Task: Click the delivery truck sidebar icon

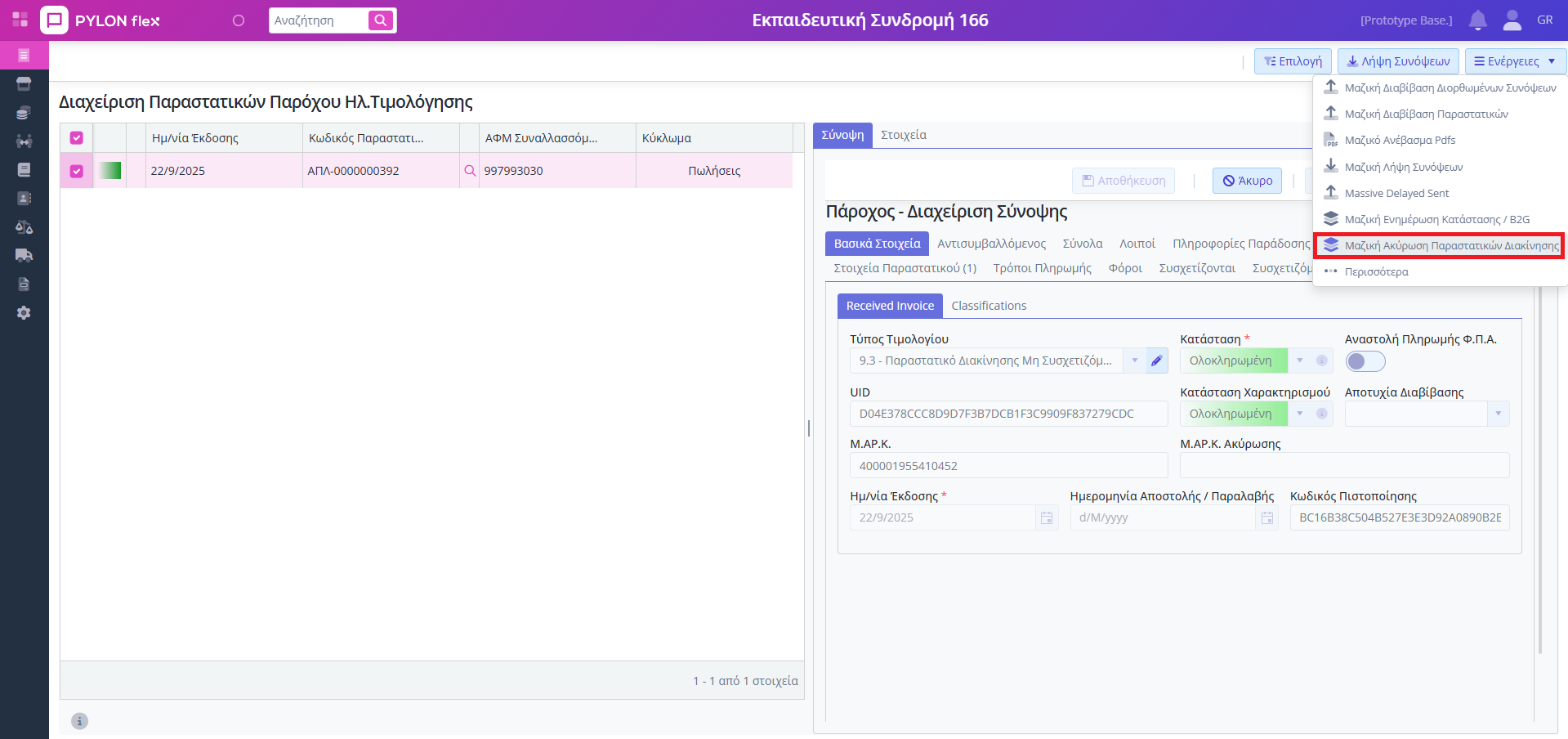Action: click(x=24, y=255)
